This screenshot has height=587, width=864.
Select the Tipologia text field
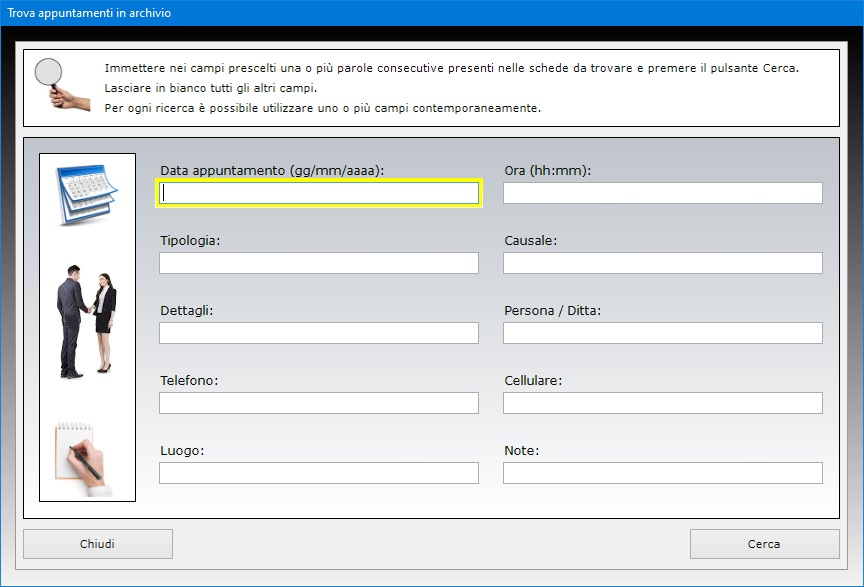coord(319,263)
